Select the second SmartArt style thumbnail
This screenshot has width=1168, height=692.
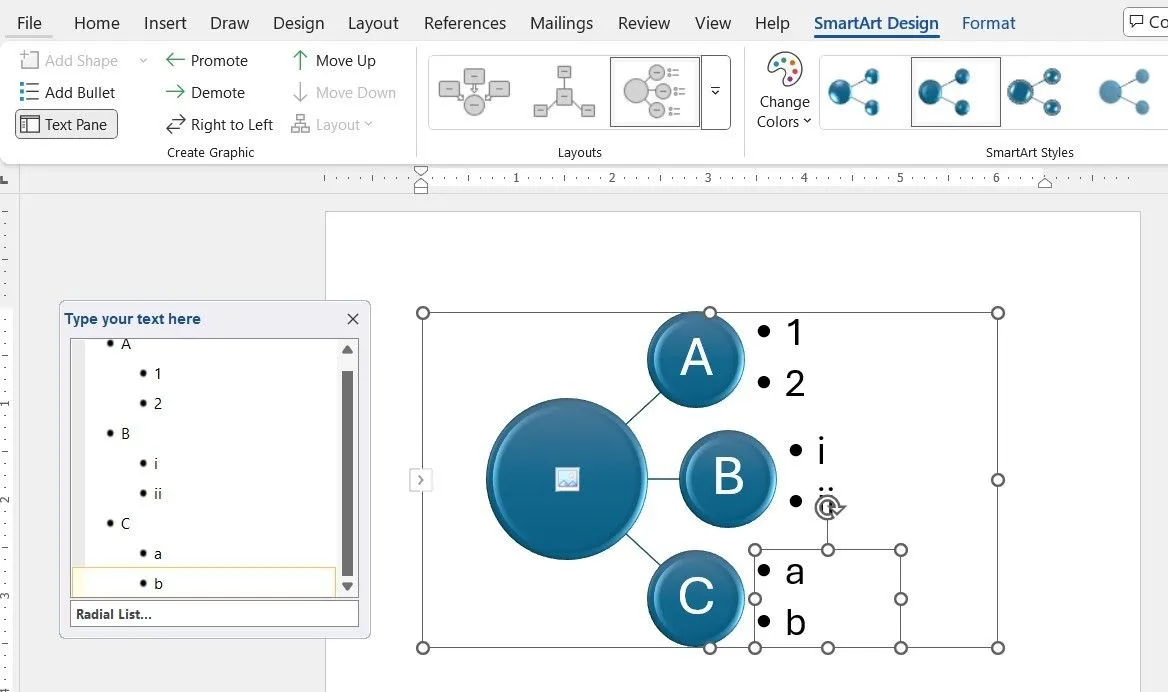point(955,91)
